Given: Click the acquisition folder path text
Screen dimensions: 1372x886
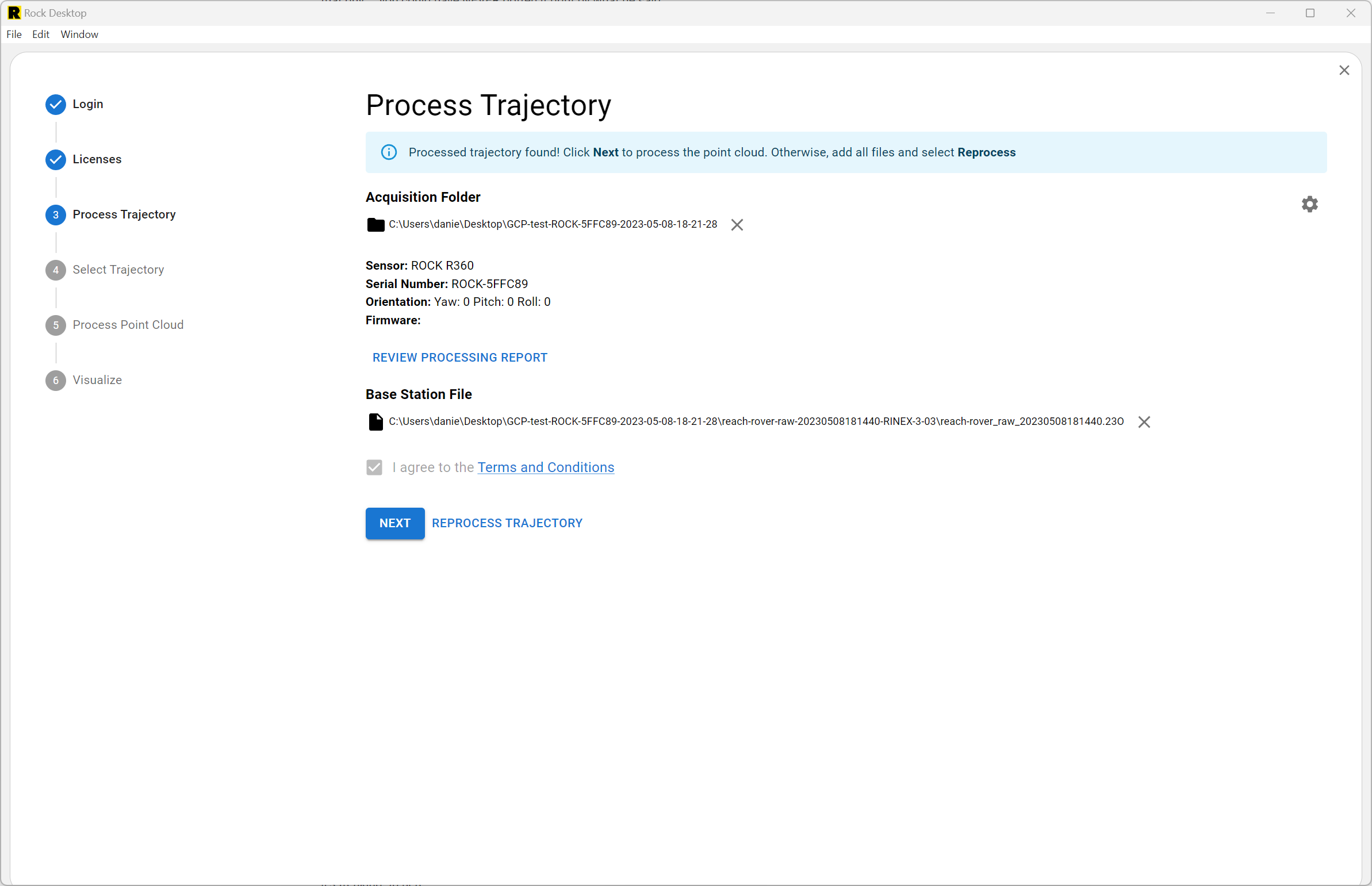Looking at the screenshot, I should coord(553,224).
